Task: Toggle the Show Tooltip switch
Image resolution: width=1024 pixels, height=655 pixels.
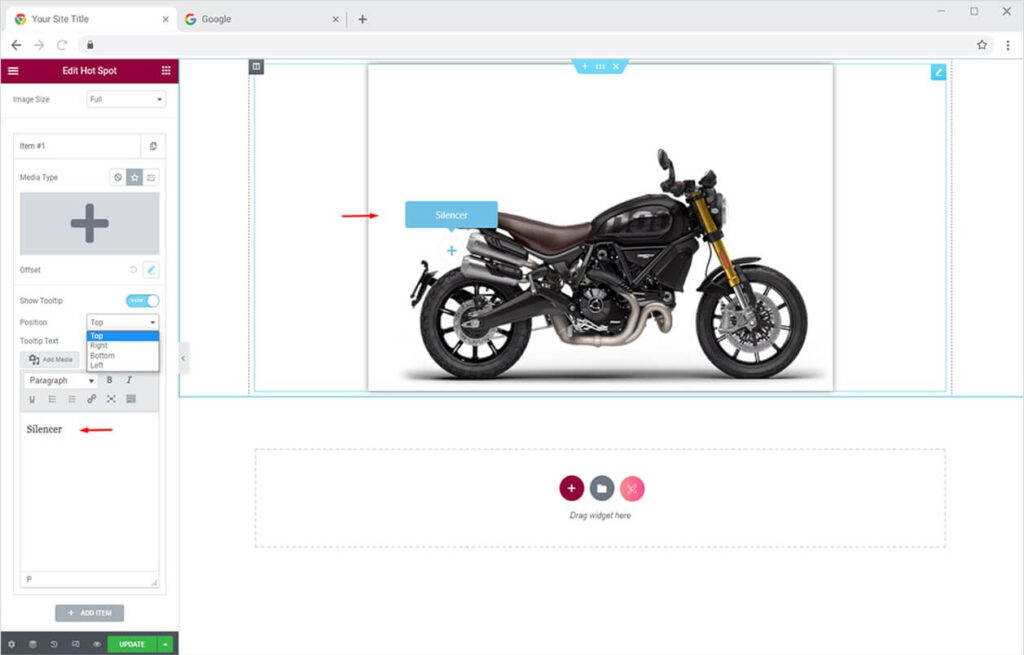Action: click(x=142, y=301)
